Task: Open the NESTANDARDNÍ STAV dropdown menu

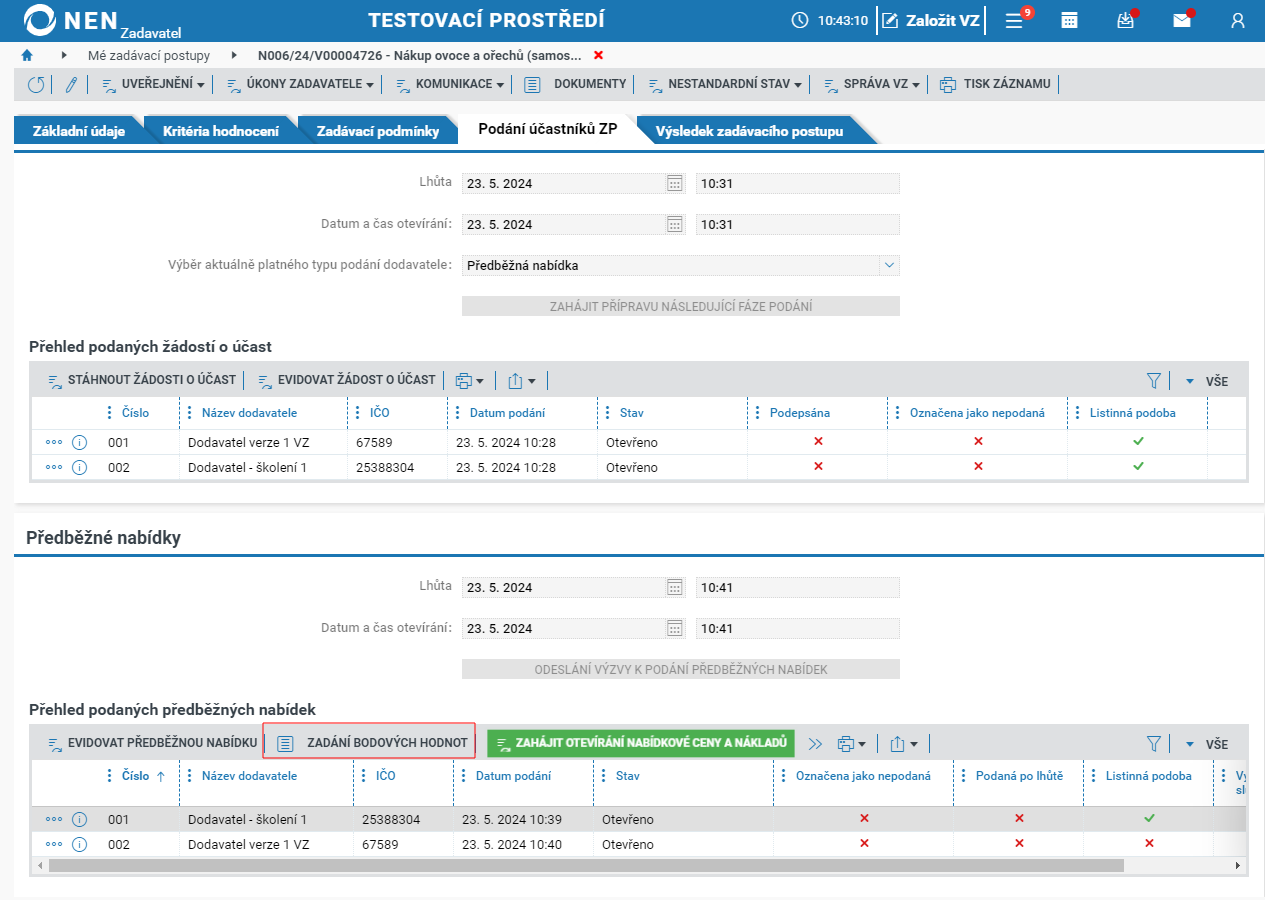Action: coord(725,84)
